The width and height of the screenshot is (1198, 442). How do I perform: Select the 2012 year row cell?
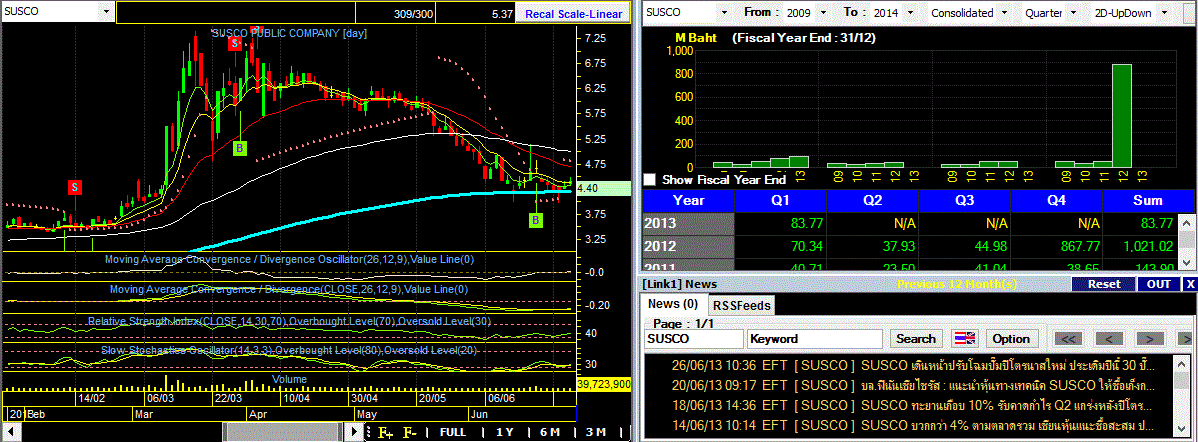coord(688,246)
